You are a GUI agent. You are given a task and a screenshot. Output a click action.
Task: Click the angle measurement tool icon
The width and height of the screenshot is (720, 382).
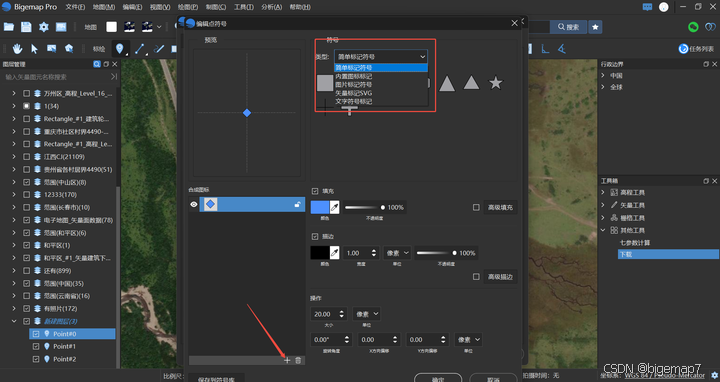click(x=562, y=48)
